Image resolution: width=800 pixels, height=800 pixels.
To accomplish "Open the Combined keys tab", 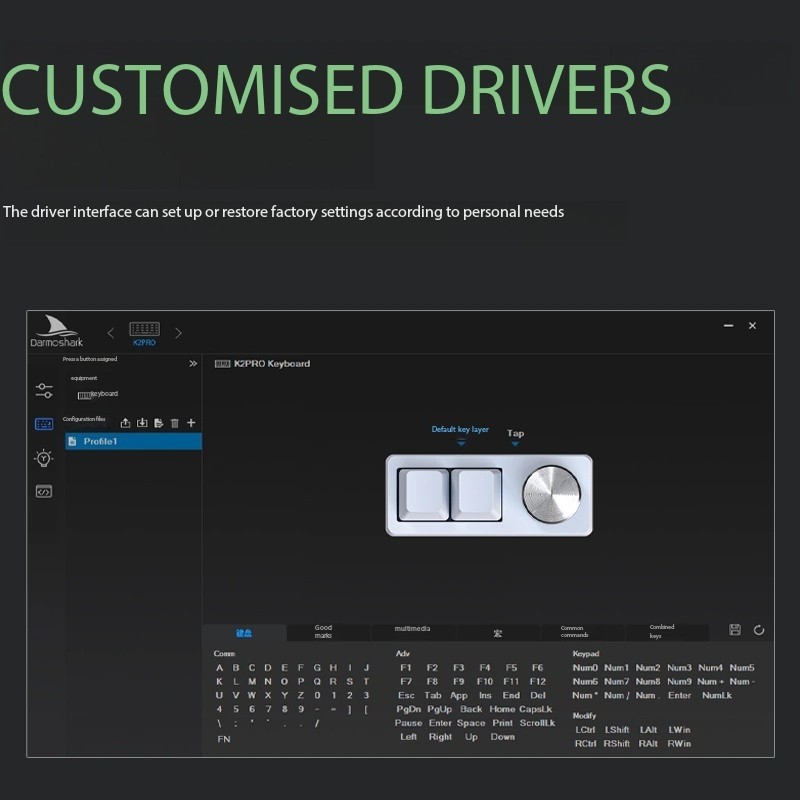I will pos(662,632).
